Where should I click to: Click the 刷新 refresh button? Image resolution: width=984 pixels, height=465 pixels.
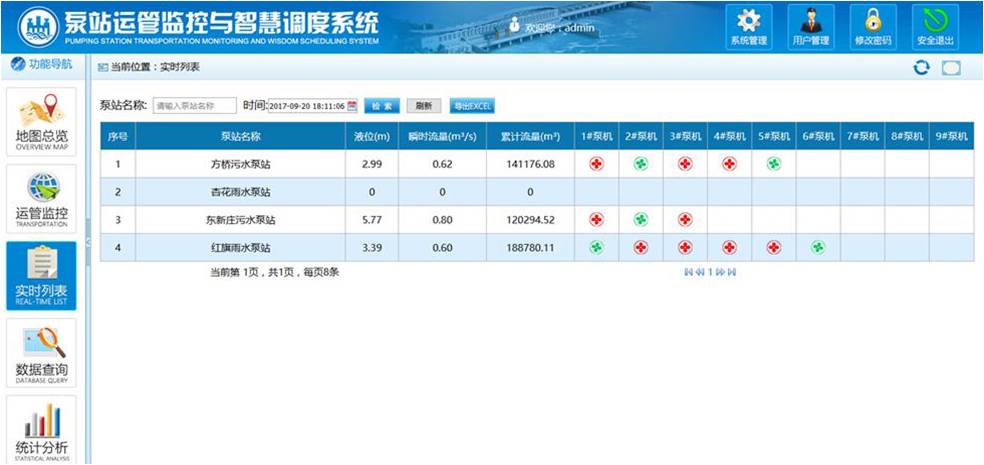pos(423,106)
